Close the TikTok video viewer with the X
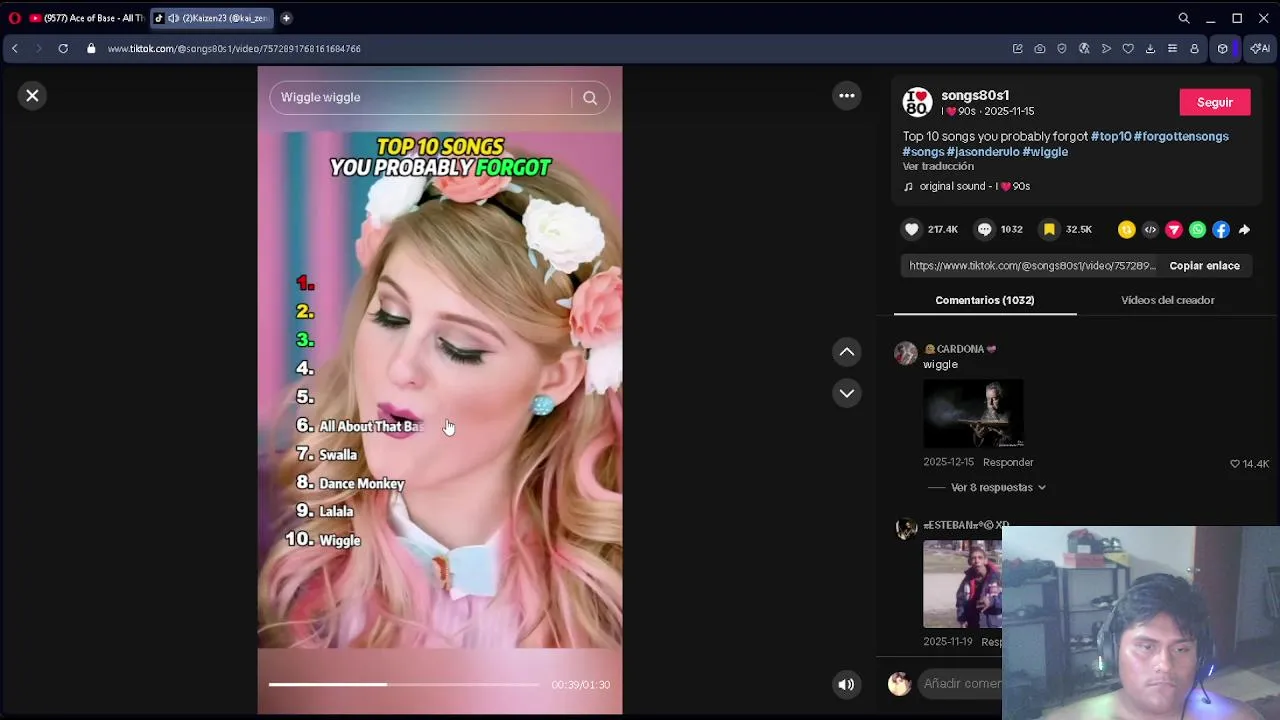Image resolution: width=1280 pixels, height=720 pixels. 32,96
